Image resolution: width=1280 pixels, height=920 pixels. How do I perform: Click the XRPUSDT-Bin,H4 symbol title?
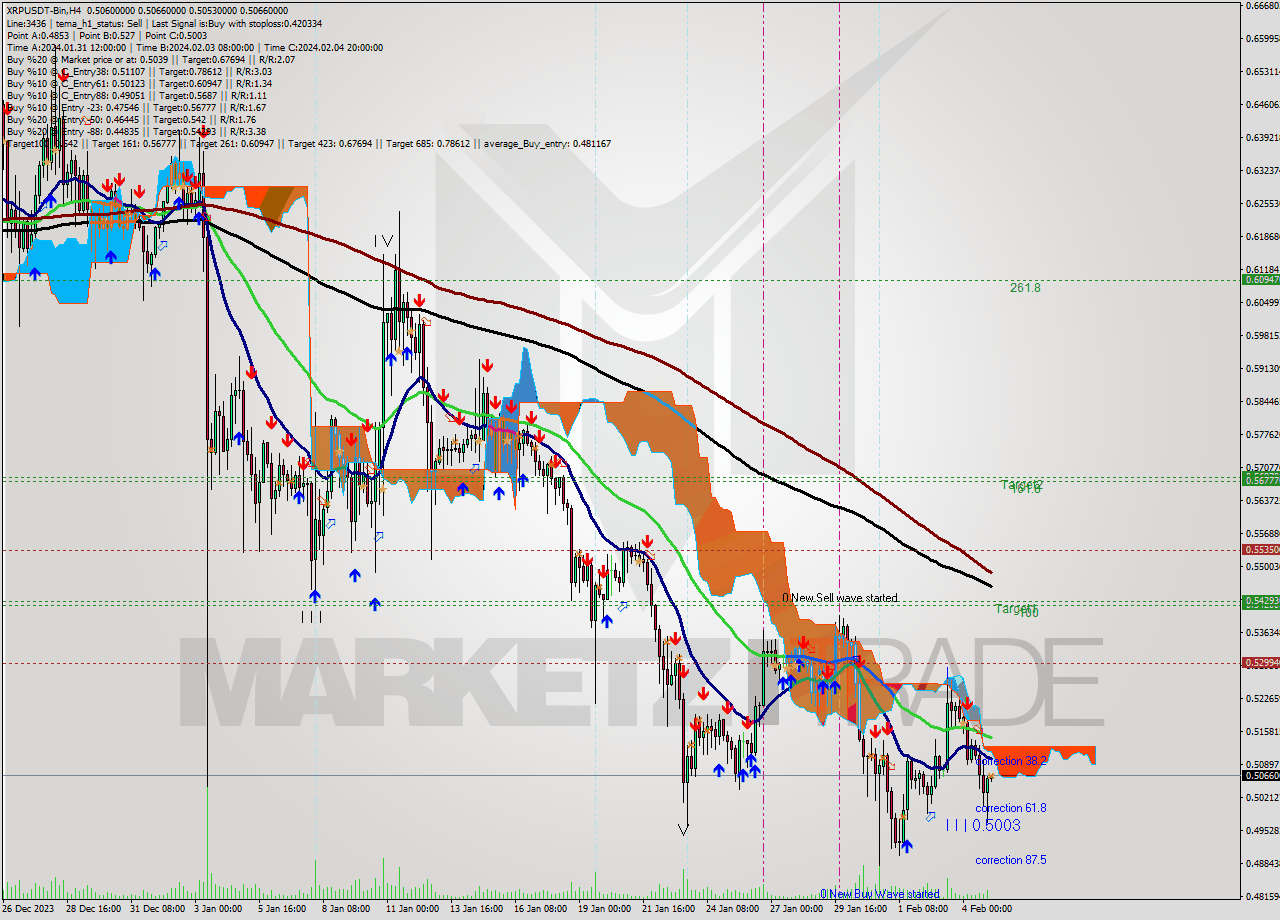click(42, 10)
